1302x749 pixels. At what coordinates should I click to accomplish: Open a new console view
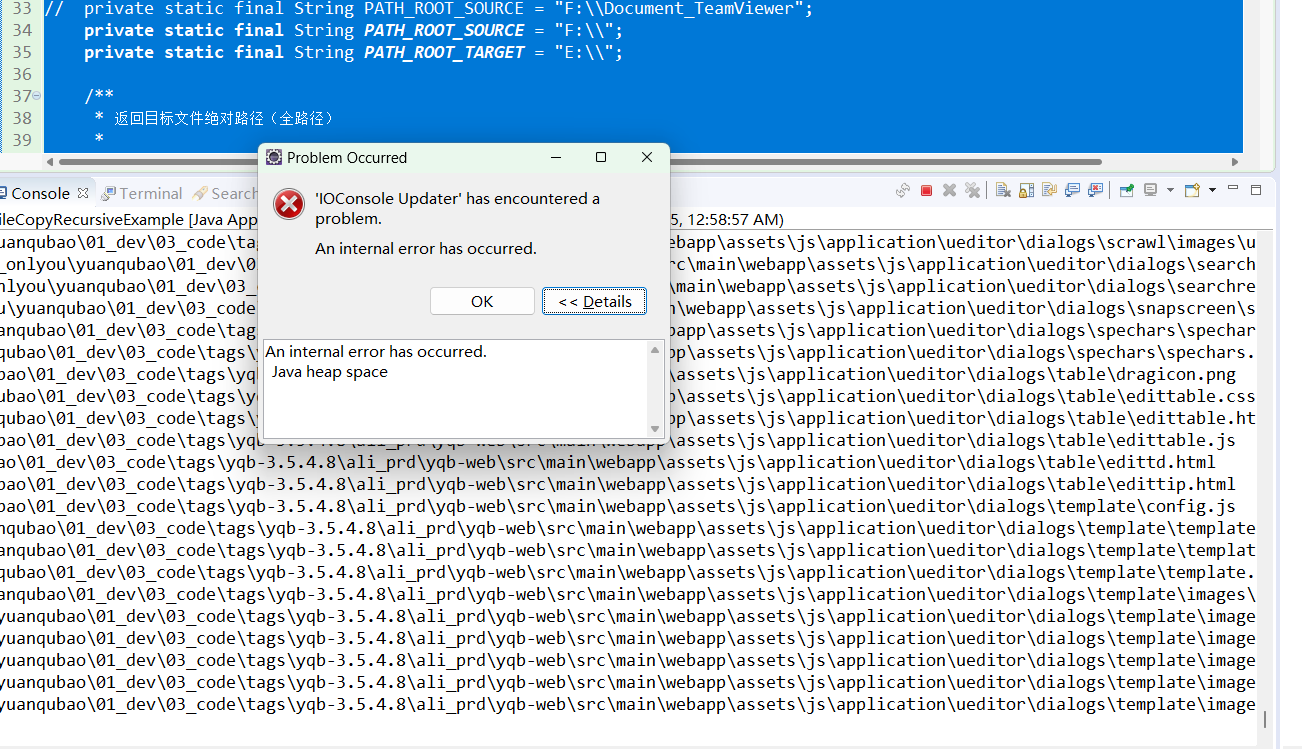coord(1190,190)
